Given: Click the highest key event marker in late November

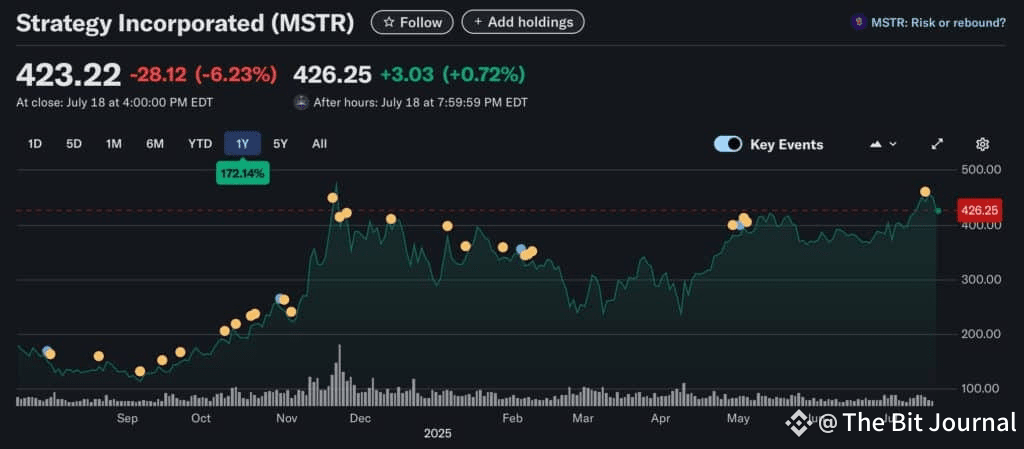Looking at the screenshot, I should [x=332, y=198].
